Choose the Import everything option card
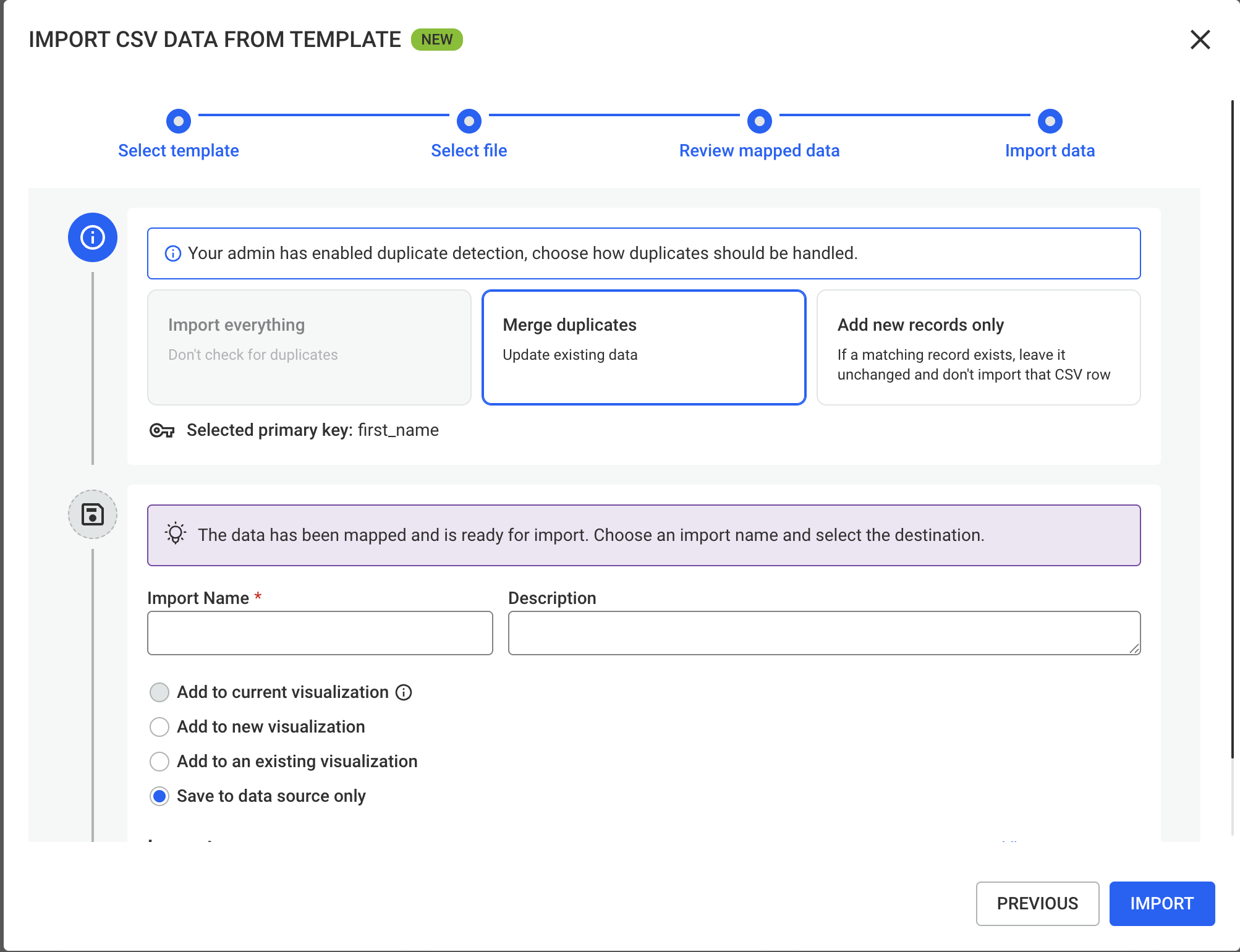 click(x=309, y=347)
